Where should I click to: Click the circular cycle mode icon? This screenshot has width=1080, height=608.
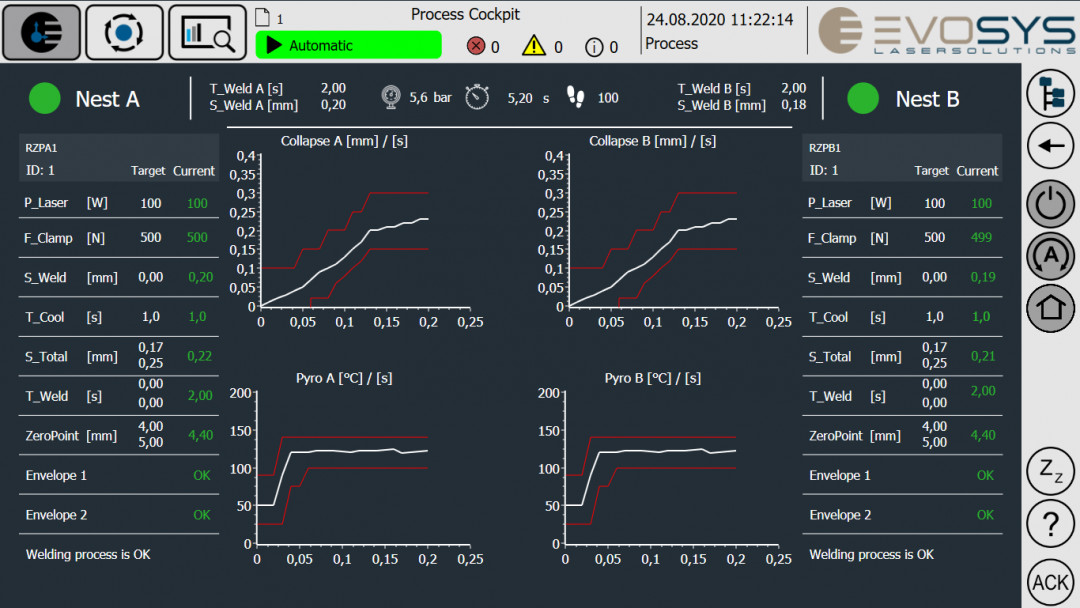pos(124,32)
